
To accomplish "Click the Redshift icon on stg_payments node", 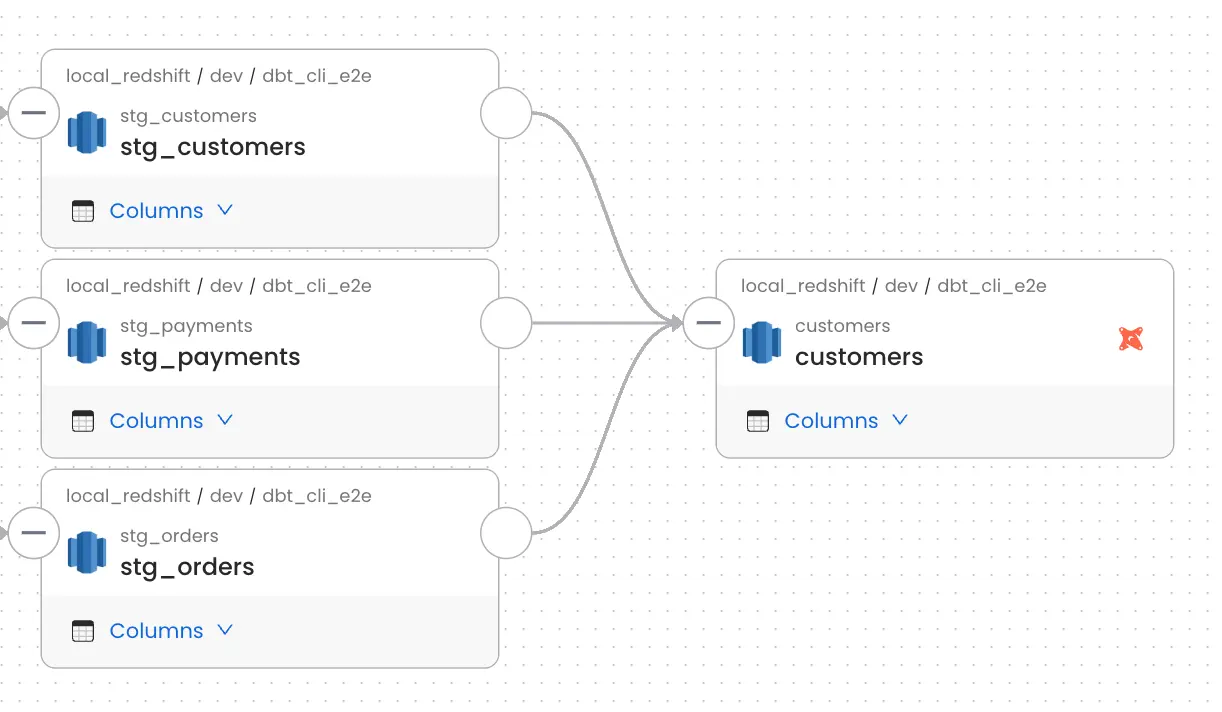I will [87, 343].
